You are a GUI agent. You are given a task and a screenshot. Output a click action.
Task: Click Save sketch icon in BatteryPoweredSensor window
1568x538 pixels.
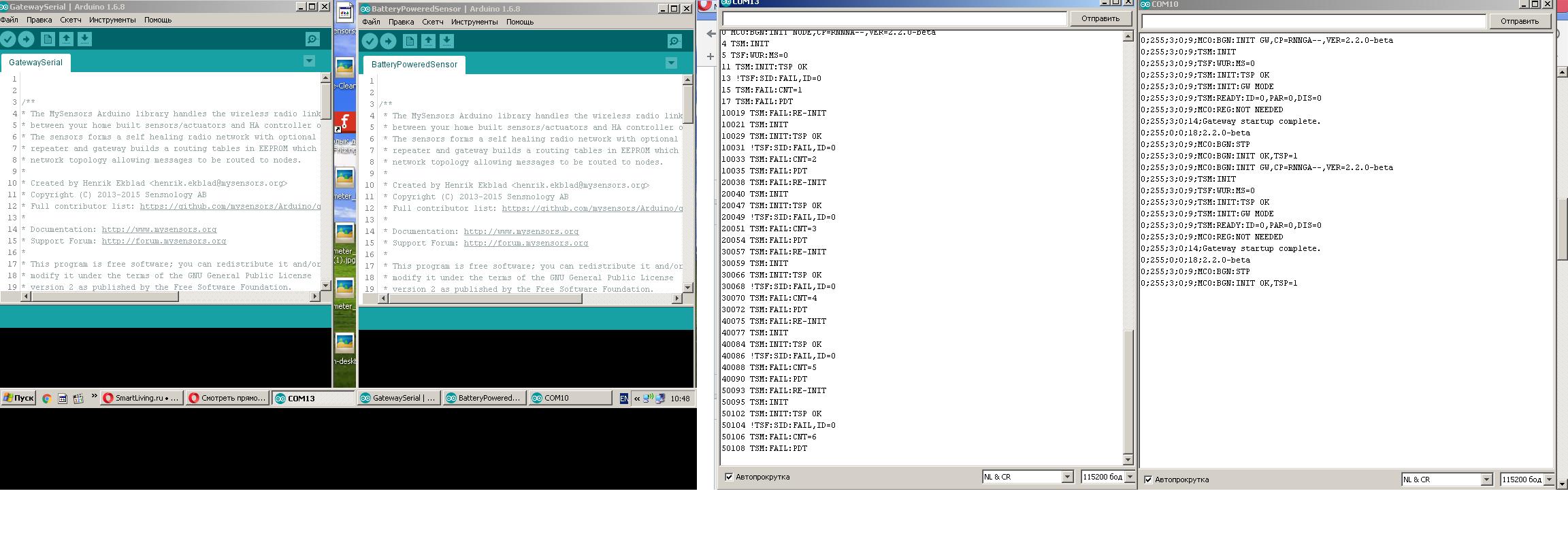pos(446,41)
